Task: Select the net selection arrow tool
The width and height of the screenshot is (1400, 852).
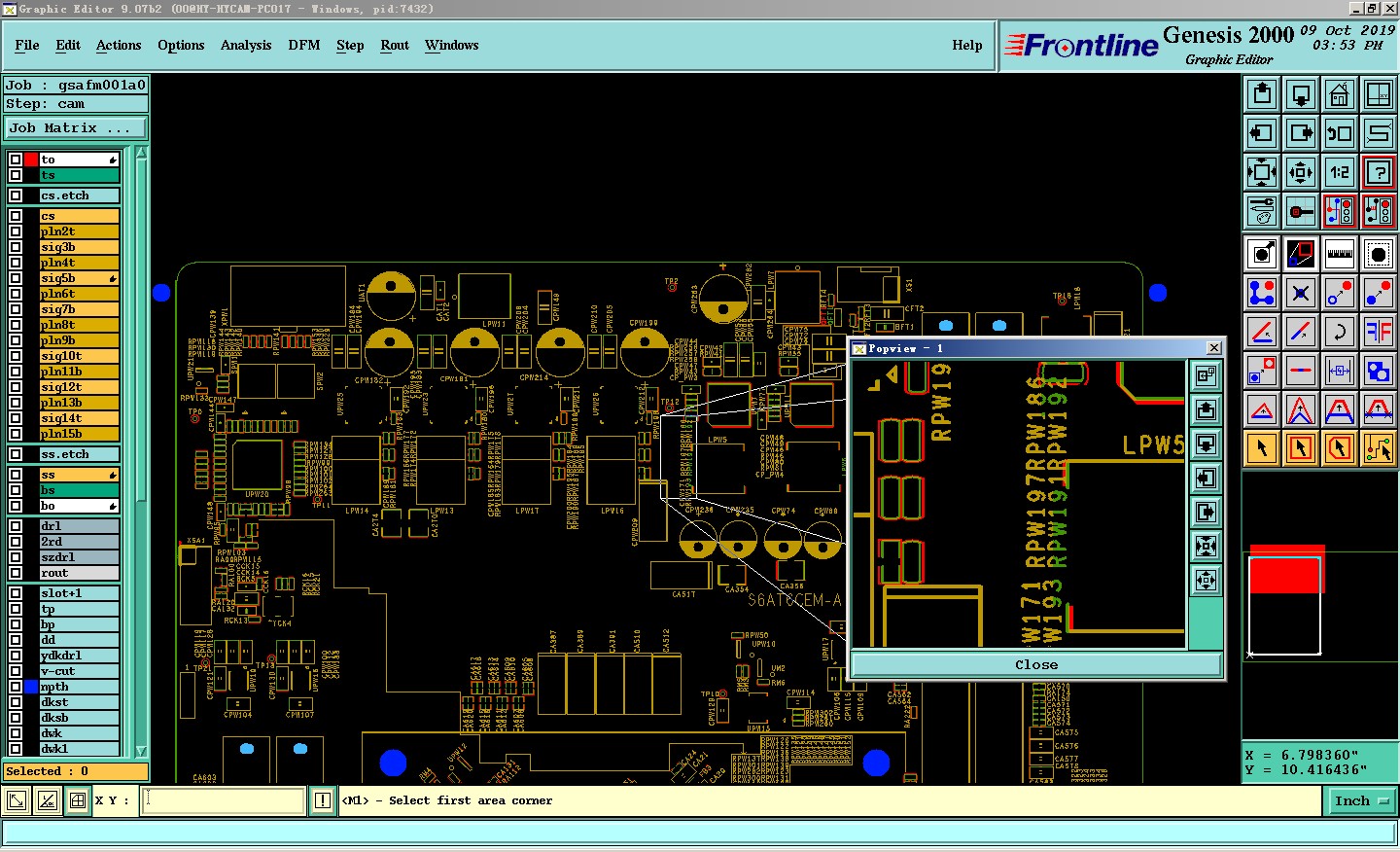Action: 1379,448
